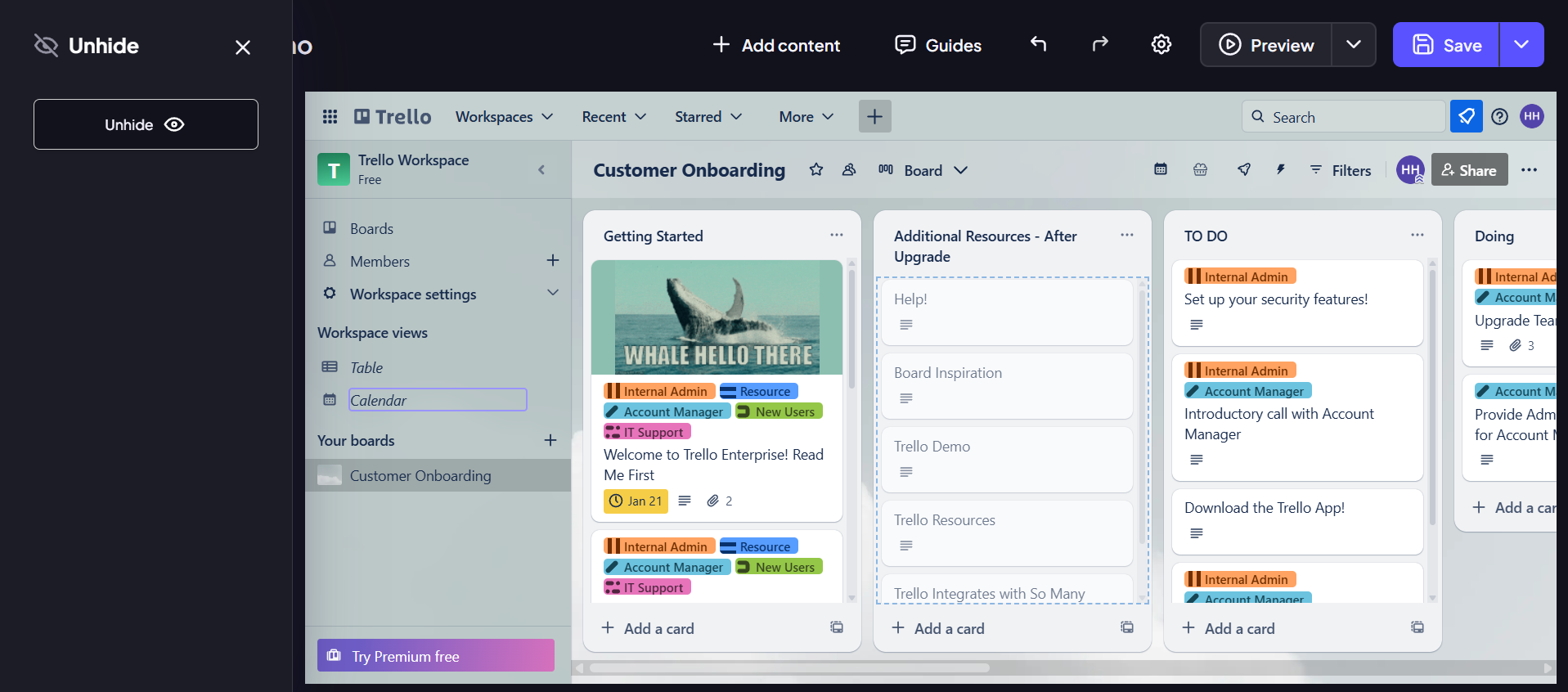Click the blue rocket notification icon
The height and width of the screenshot is (692, 1568).
[1467, 116]
